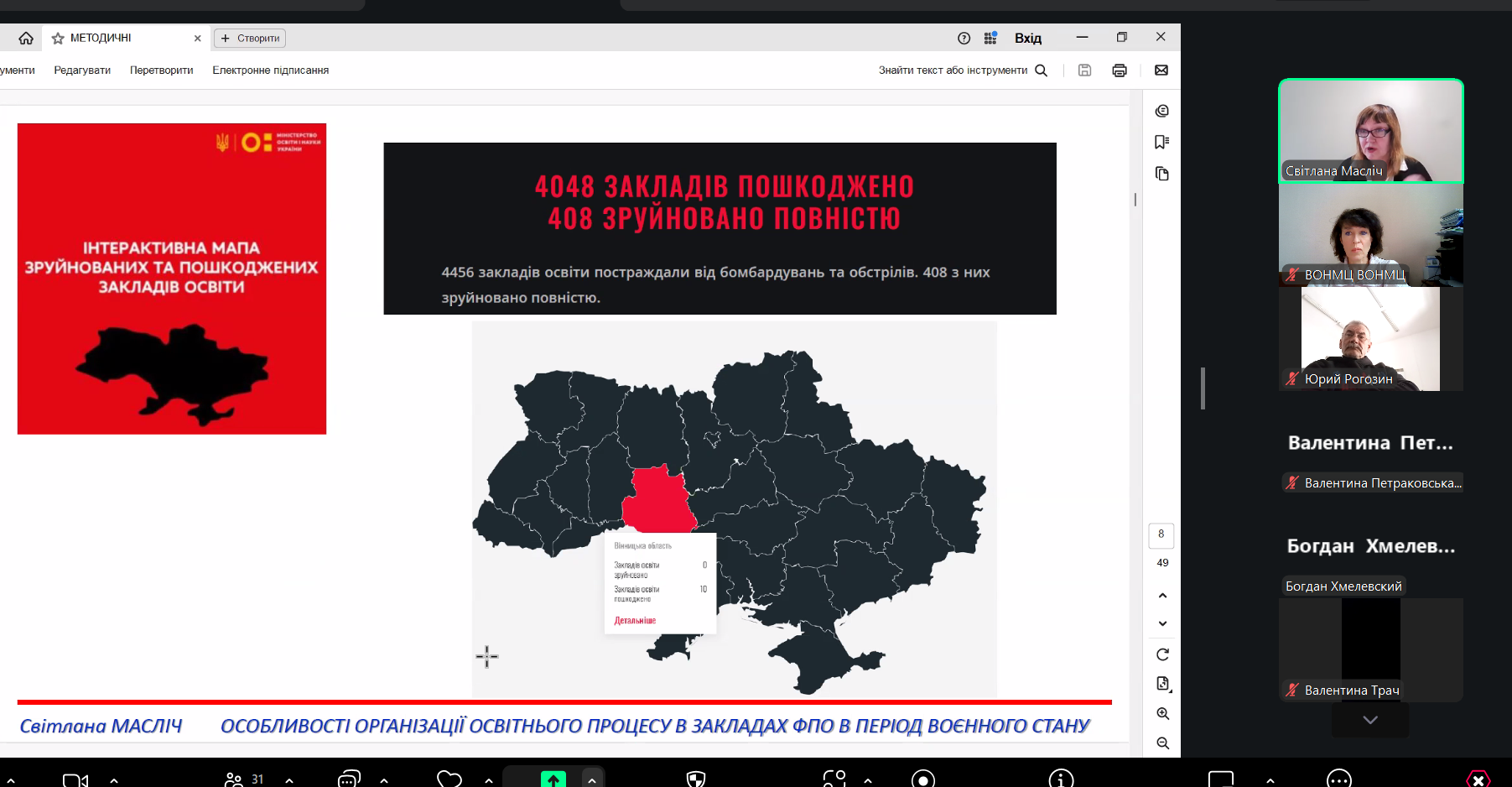Viewport: 1512px width, 787px height.
Task: Open the share screen options arrow
Action: [592, 779]
